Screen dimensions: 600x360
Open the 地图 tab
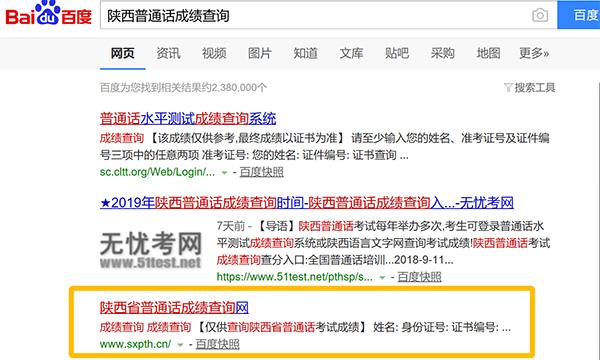tap(488, 53)
